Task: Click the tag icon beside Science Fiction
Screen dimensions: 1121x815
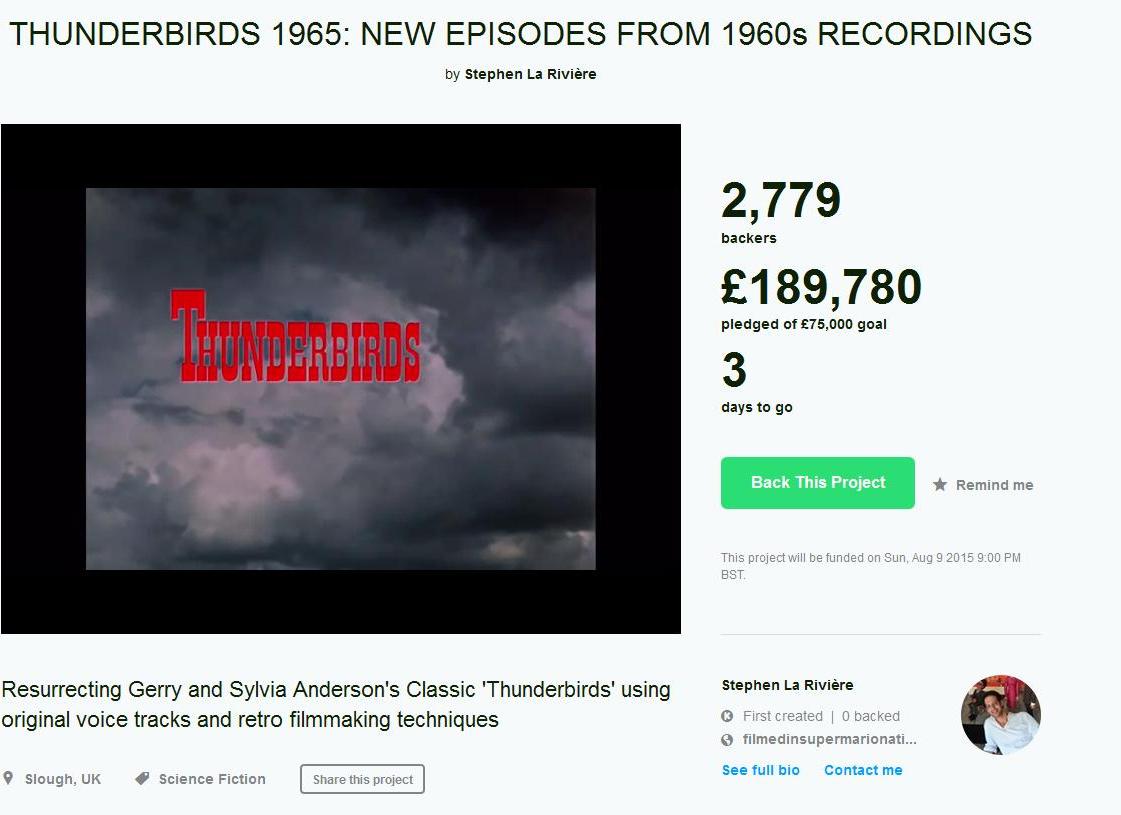Action: coord(142,778)
